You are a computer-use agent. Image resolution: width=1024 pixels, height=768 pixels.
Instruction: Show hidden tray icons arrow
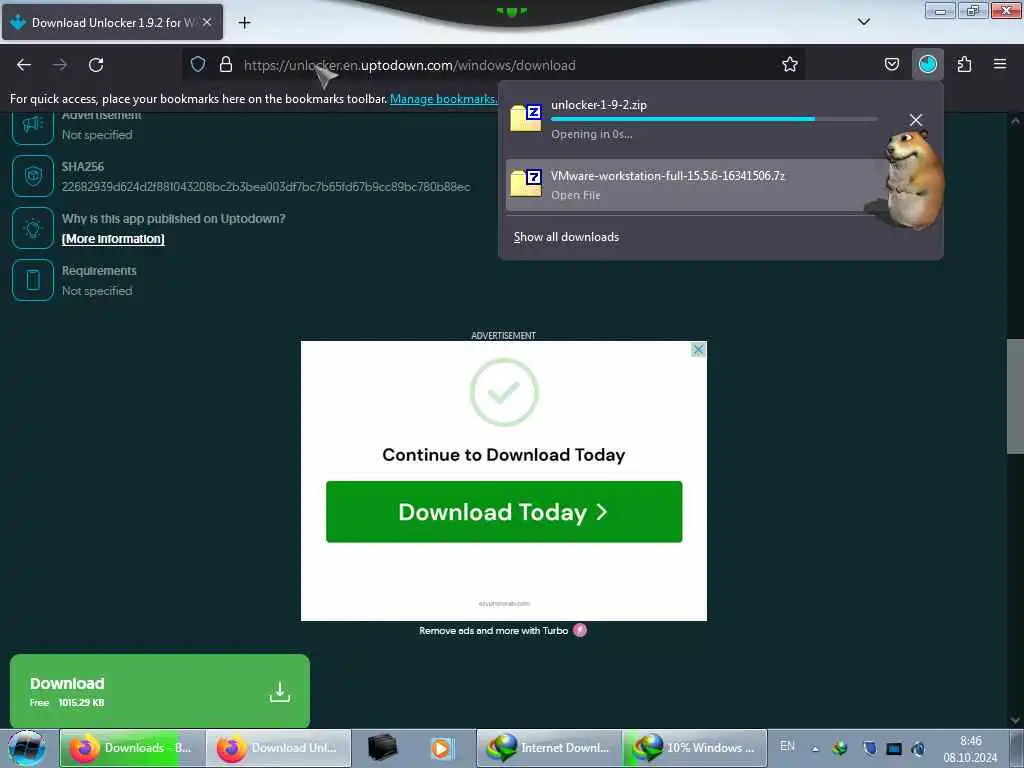point(815,749)
